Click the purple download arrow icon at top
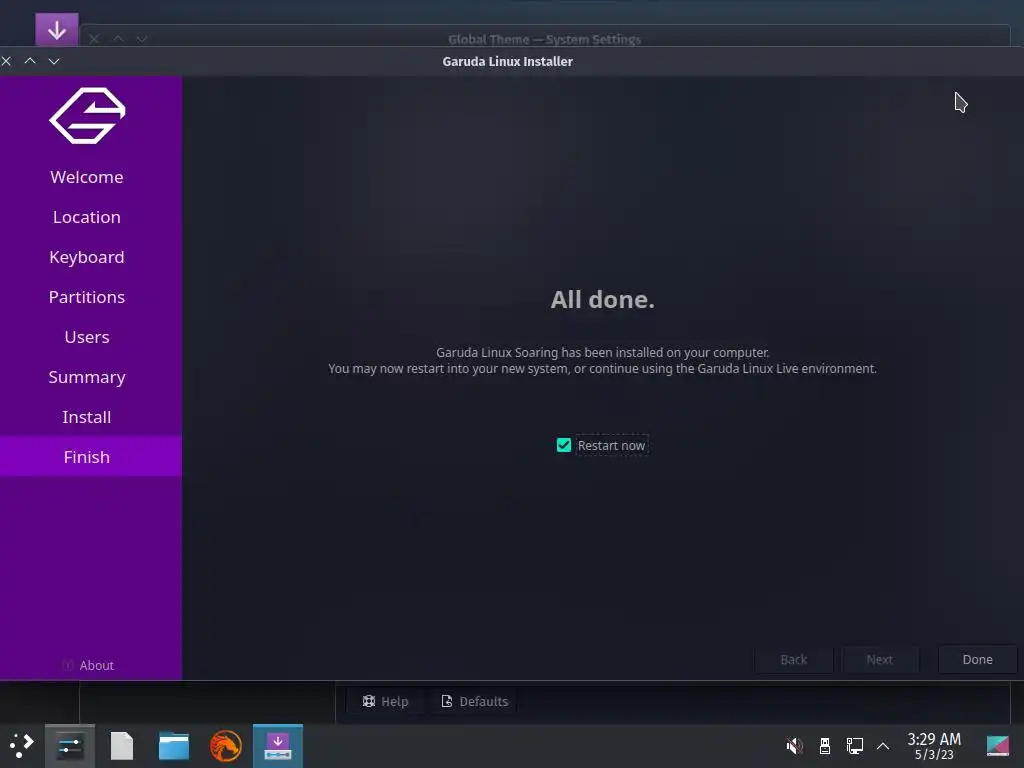Image resolution: width=1024 pixels, height=768 pixels. click(x=57, y=29)
